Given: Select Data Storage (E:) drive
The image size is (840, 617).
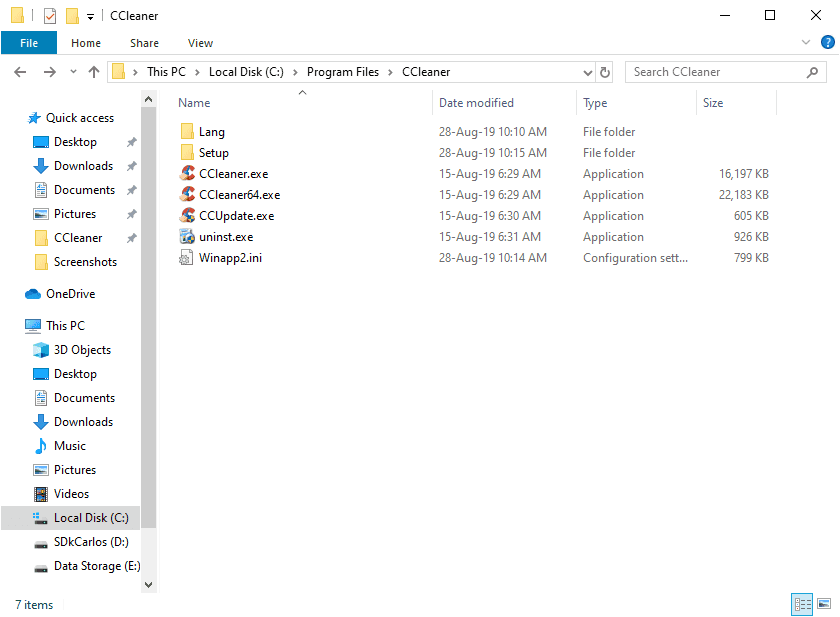Looking at the screenshot, I should click(97, 566).
